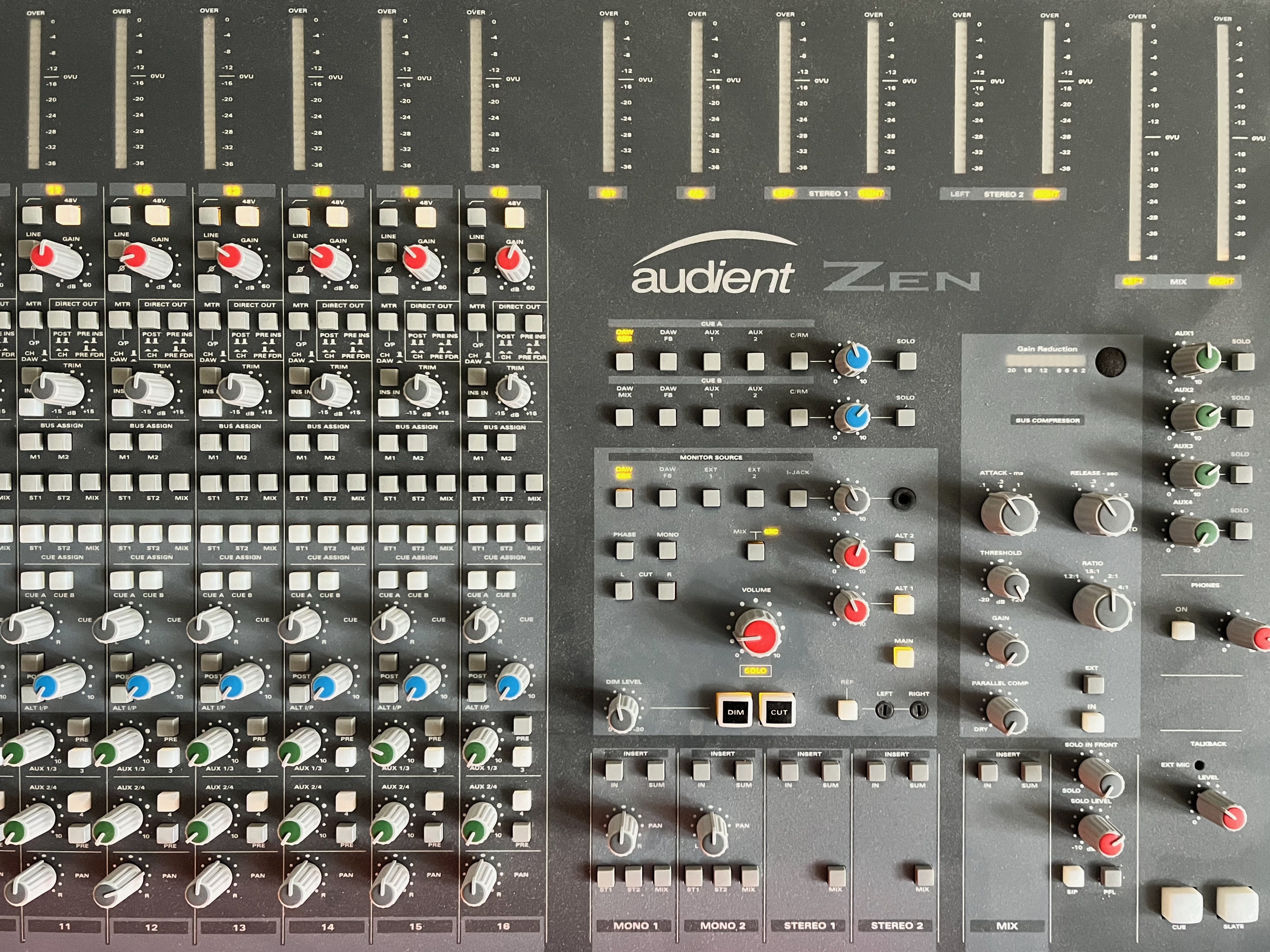The height and width of the screenshot is (952, 1270).
Task: Click the SIP solo mode button
Action: pyautogui.click(x=1073, y=876)
